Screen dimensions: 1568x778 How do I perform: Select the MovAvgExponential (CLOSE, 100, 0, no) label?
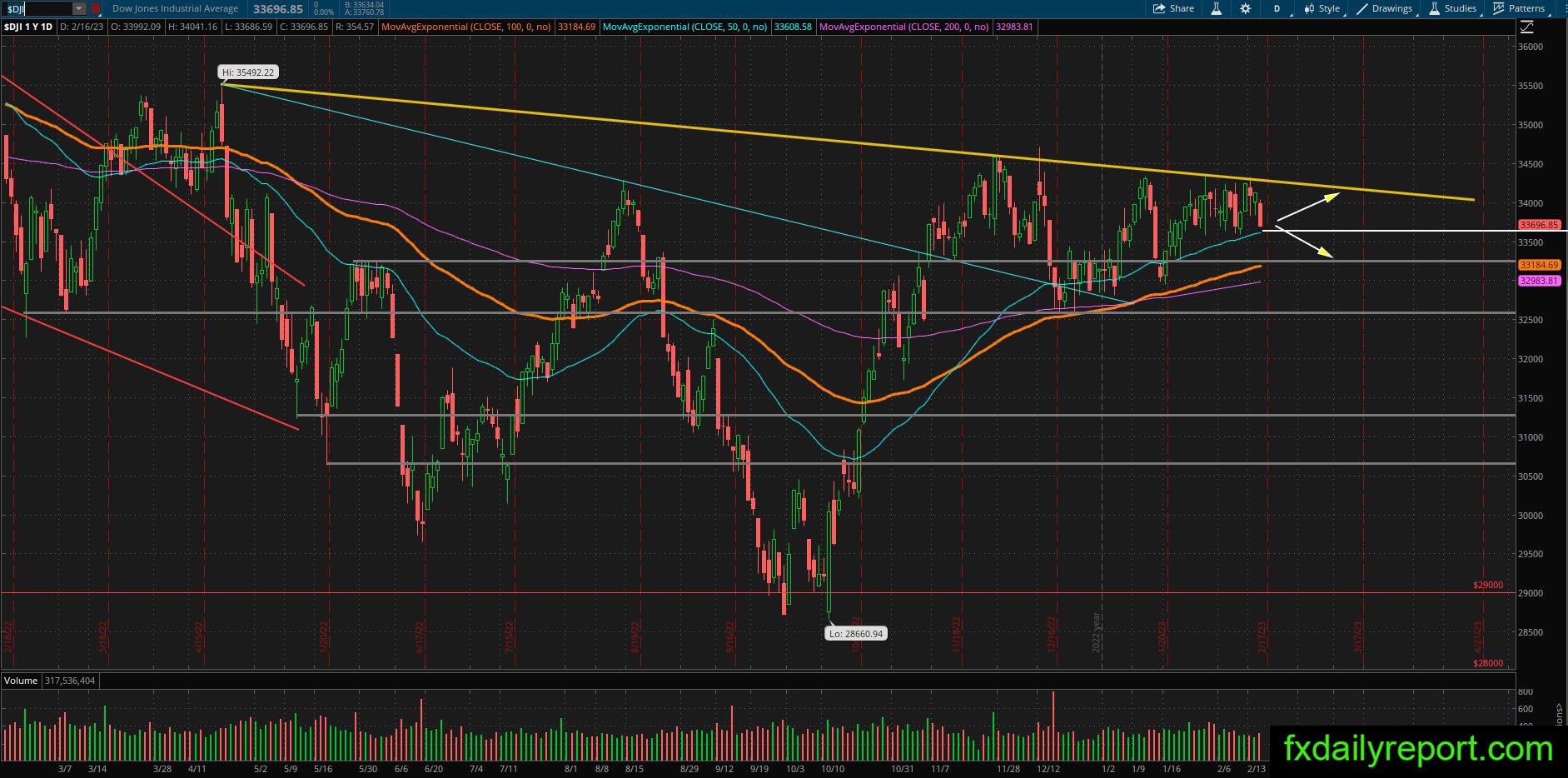tap(467, 27)
